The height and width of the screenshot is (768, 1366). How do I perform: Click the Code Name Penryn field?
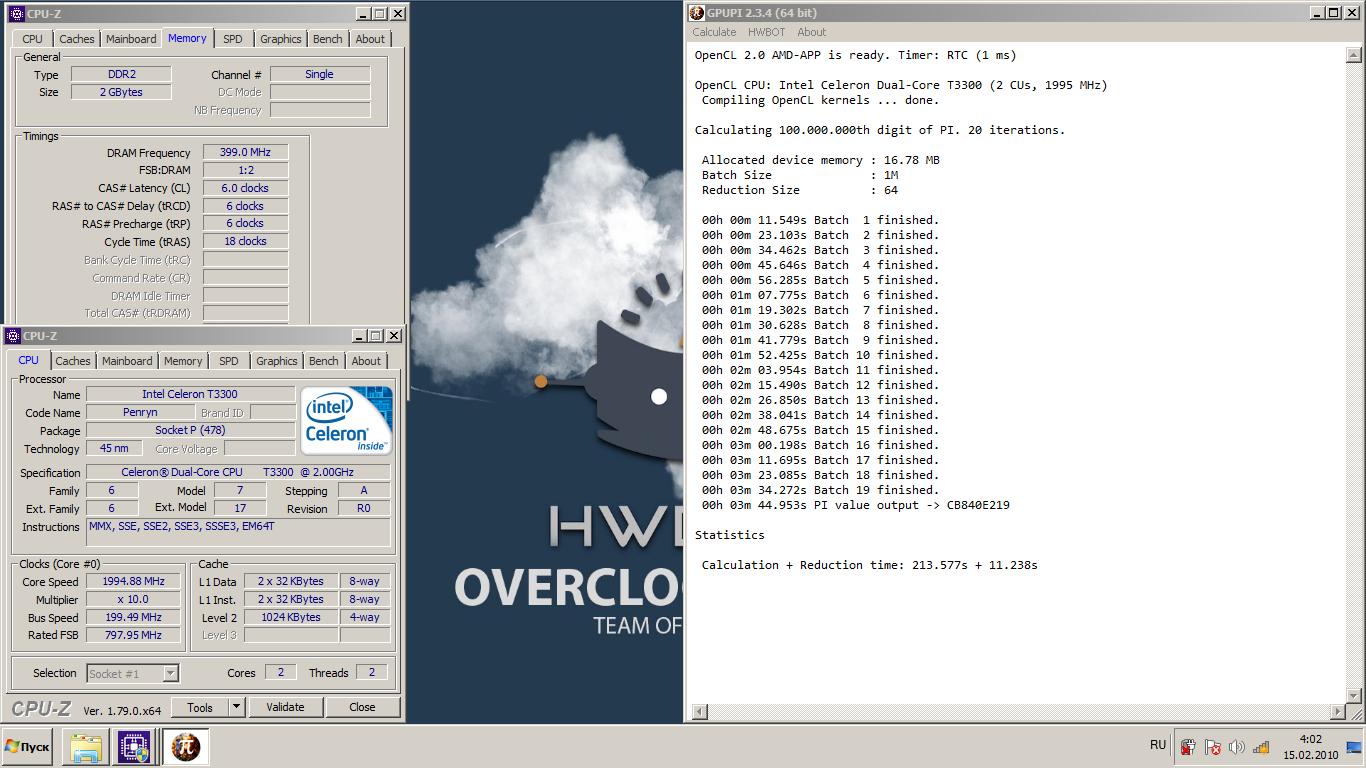[x=140, y=412]
